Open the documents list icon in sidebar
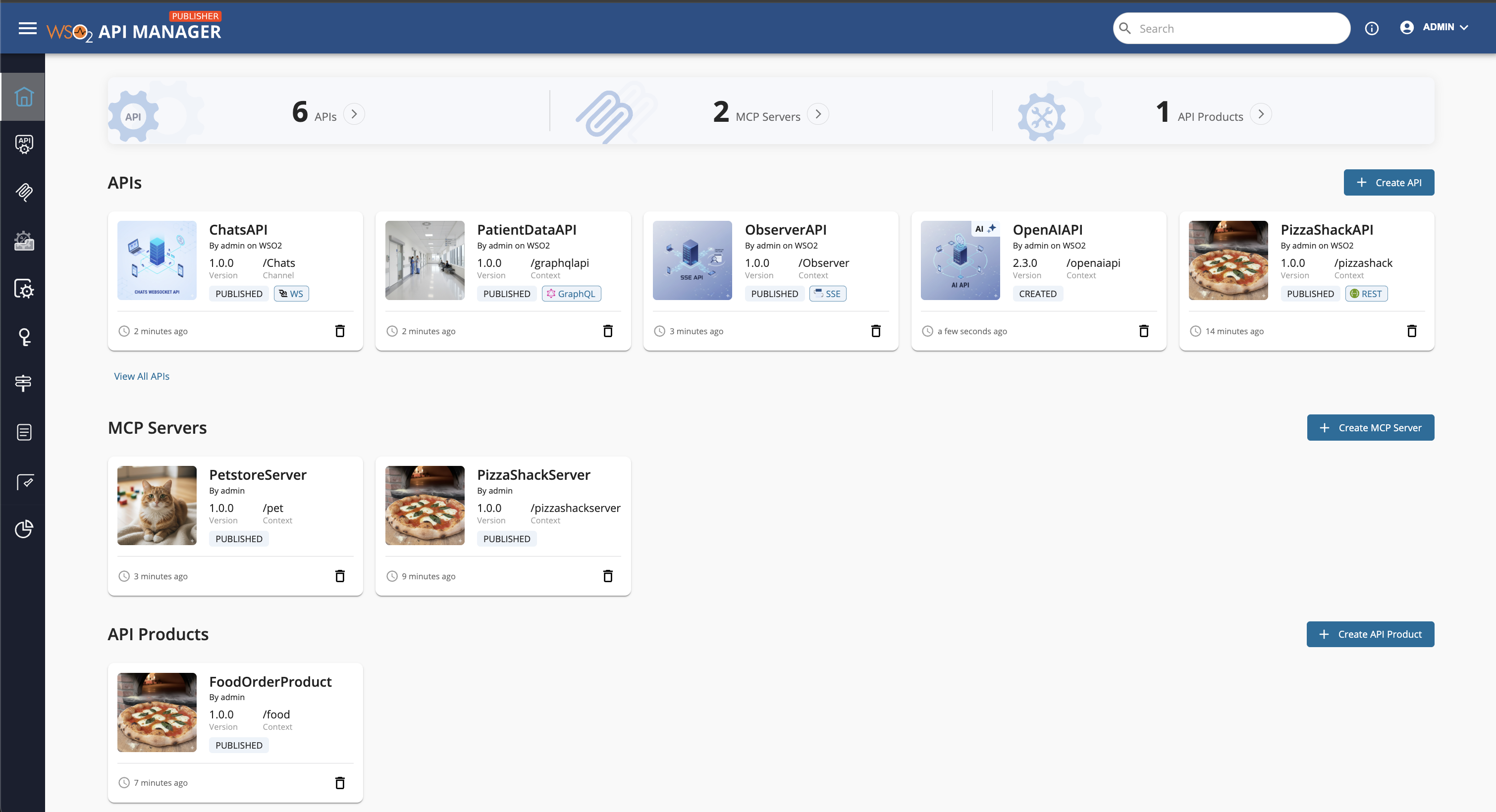Image resolution: width=1496 pixels, height=812 pixels. coord(23,432)
